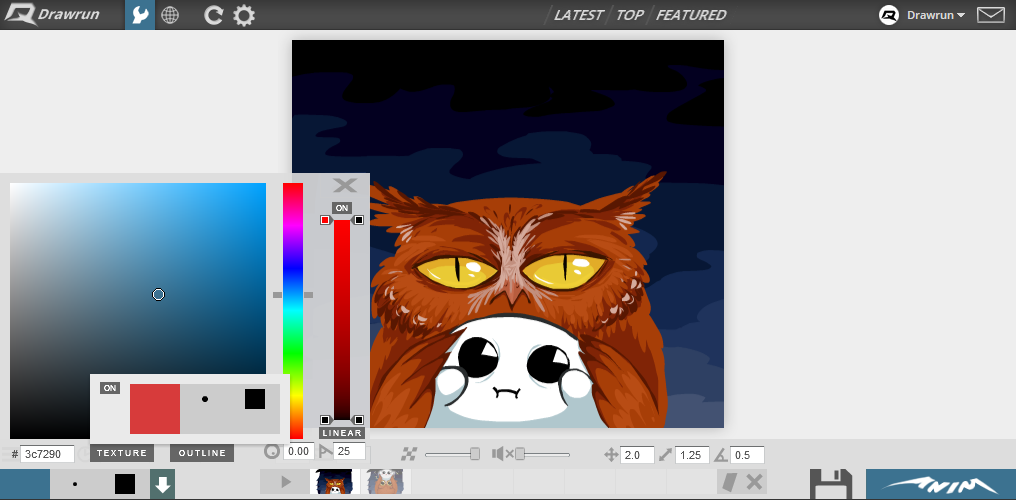Pick a color in the saturation square
The height and width of the screenshot is (500, 1016).
tap(137, 311)
